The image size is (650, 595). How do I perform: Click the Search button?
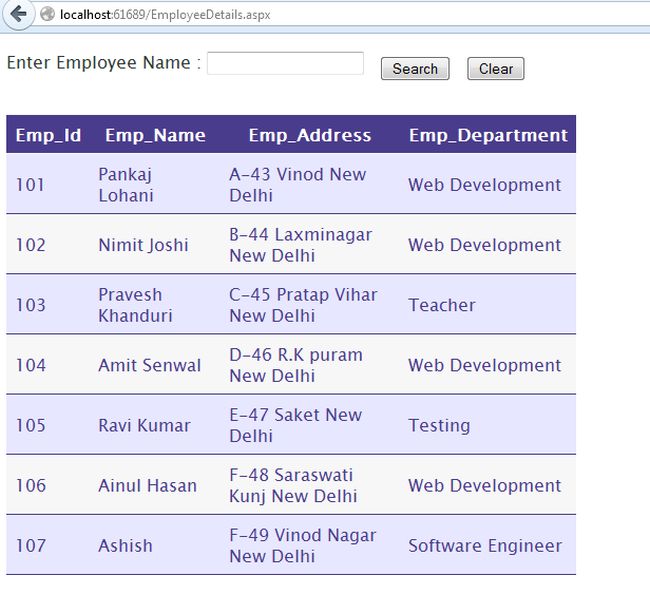pos(415,69)
